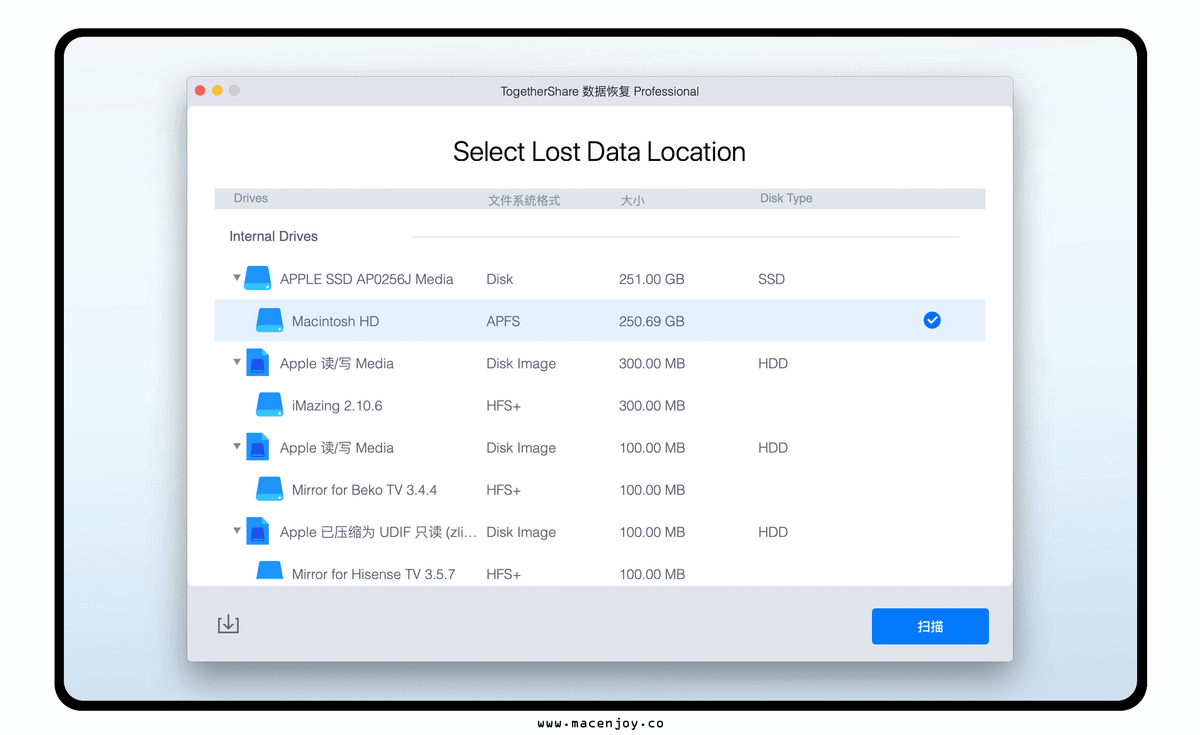The height and width of the screenshot is (735, 1200).
Task: Click the 300.00 MB size in the iMazing row
Action: [x=652, y=405]
